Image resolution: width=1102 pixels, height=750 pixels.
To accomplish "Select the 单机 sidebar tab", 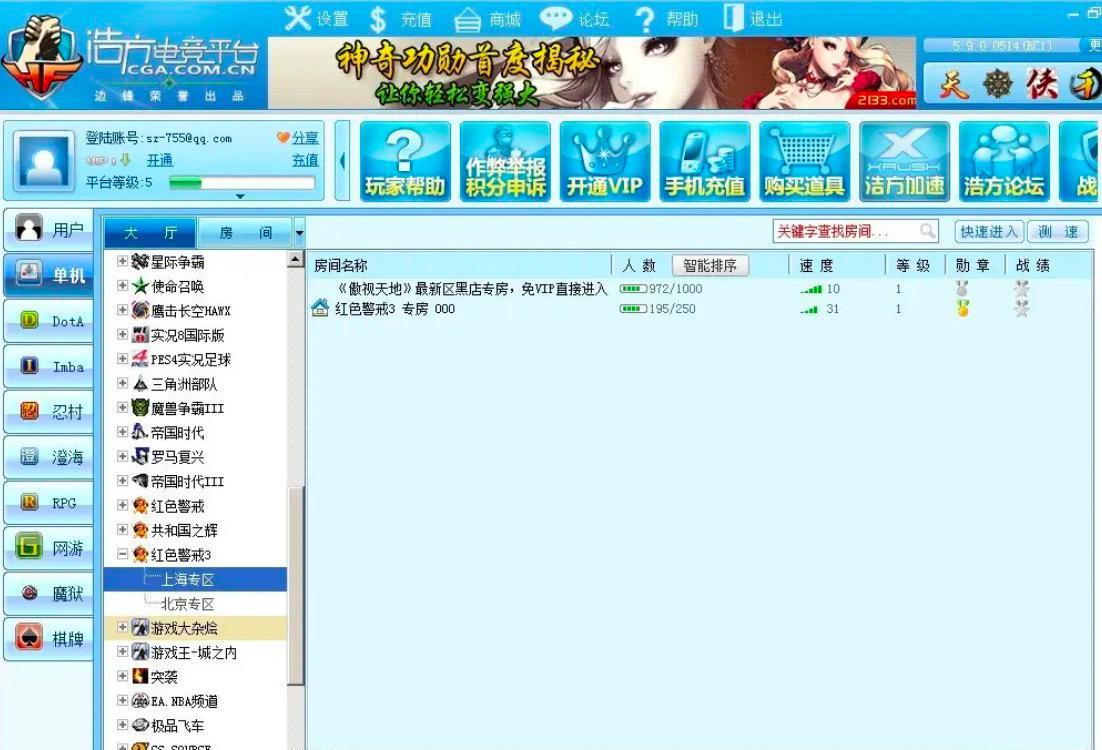I will point(48,275).
